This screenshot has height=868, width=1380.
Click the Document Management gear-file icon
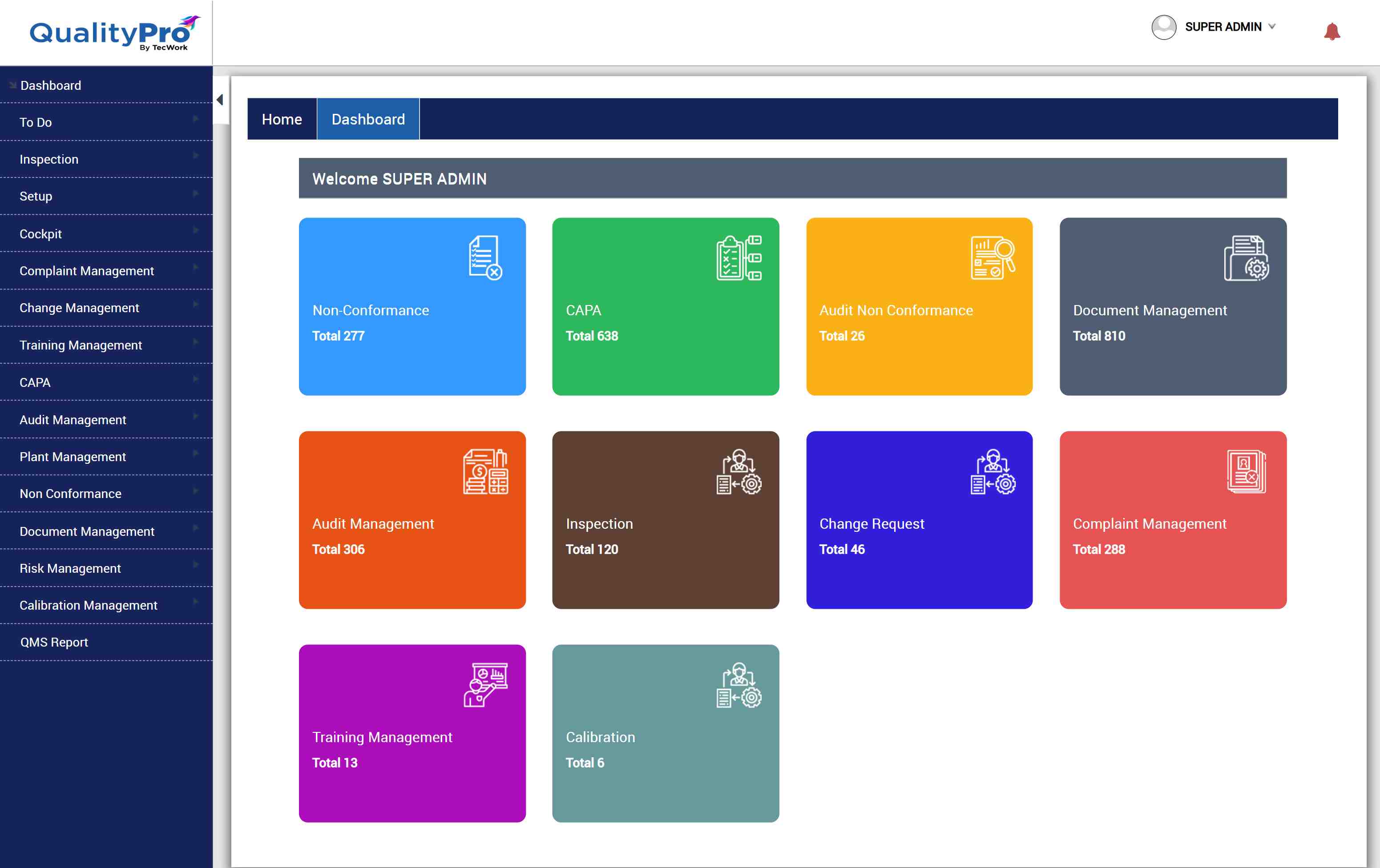pos(1246,257)
